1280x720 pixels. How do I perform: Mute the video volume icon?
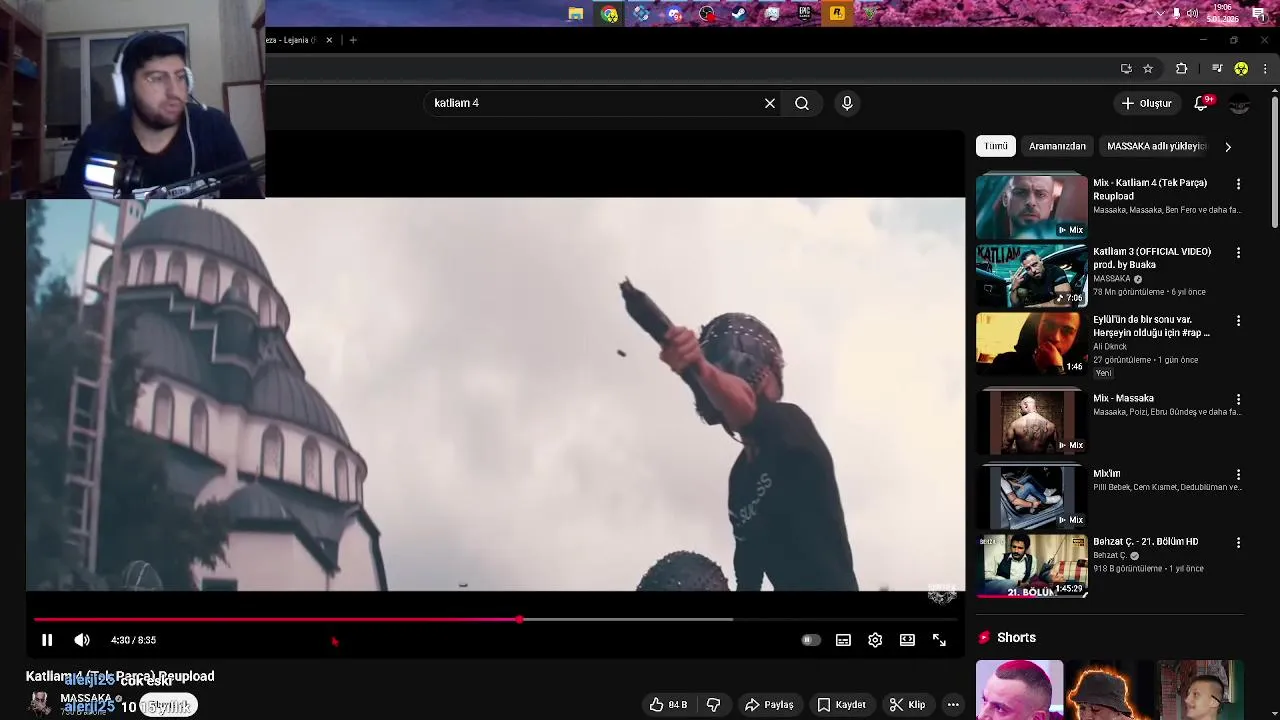click(x=82, y=640)
